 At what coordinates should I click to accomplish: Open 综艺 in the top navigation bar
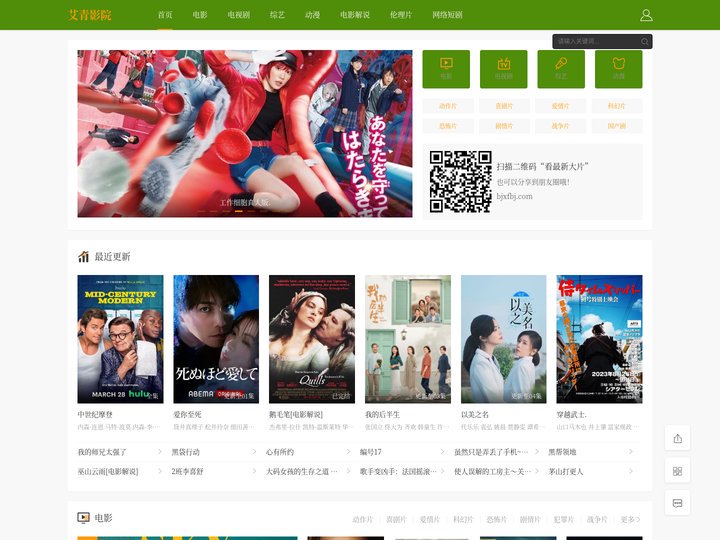[x=277, y=15]
